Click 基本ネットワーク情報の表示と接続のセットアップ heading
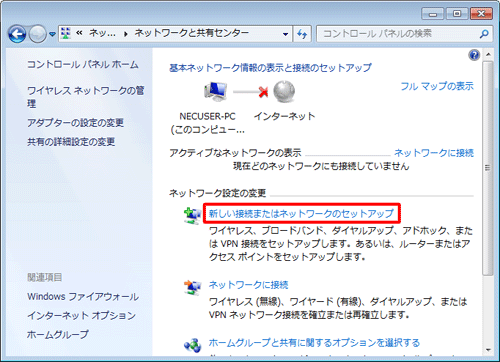Viewport: 500px width, 362px height. 270,68
